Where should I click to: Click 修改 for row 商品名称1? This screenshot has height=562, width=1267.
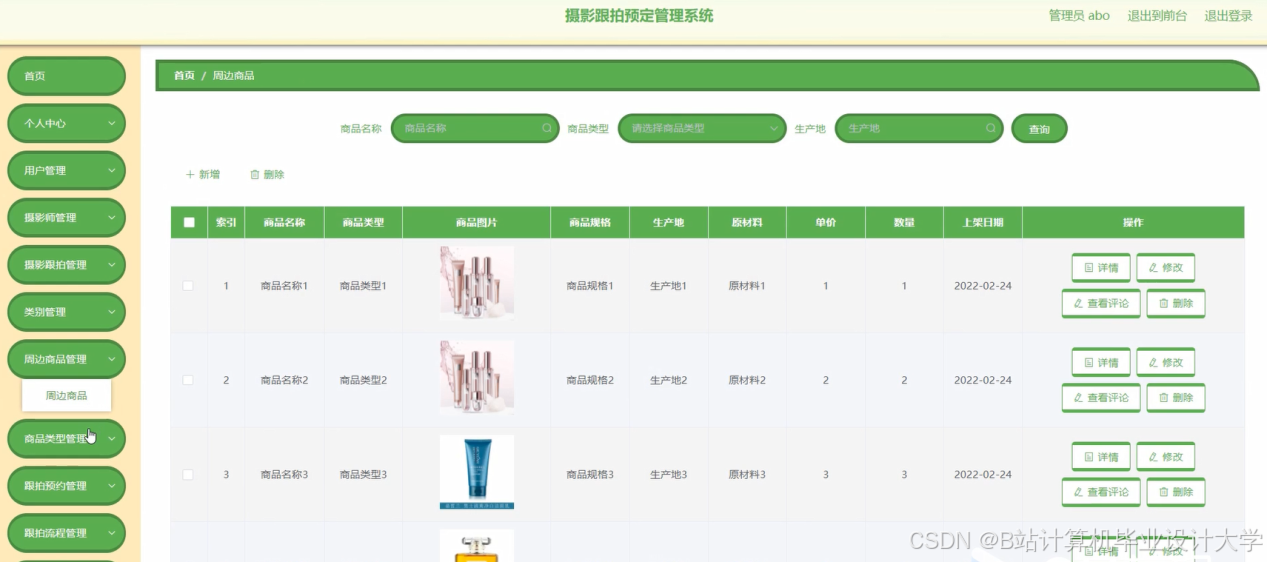(x=1165, y=268)
